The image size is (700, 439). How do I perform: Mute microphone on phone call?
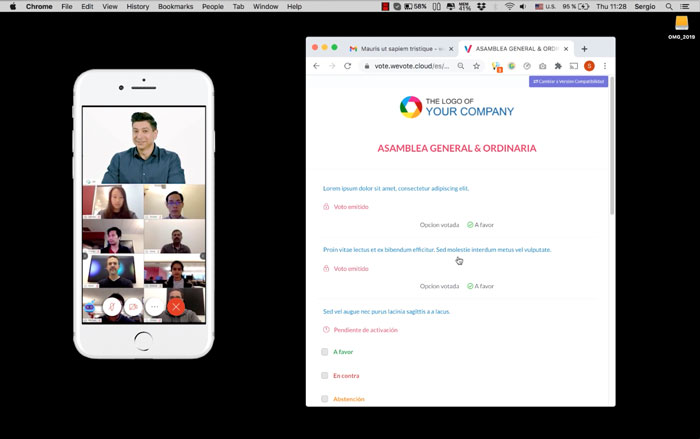click(x=112, y=307)
